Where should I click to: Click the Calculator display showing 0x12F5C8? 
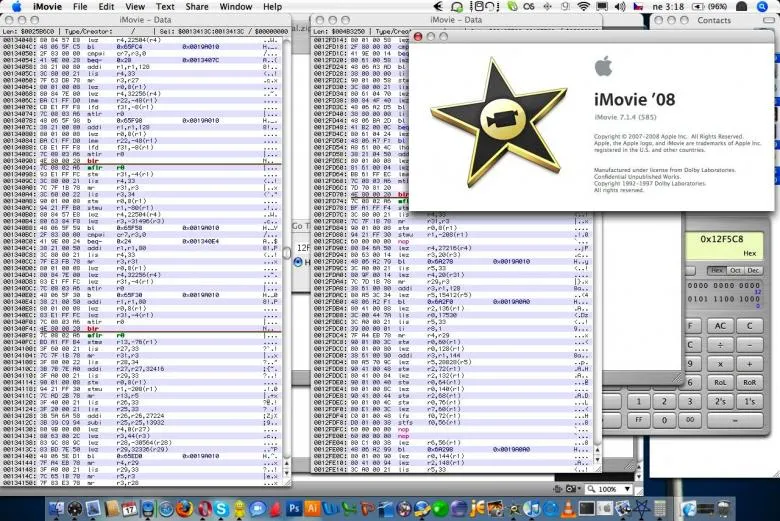[x=724, y=245]
